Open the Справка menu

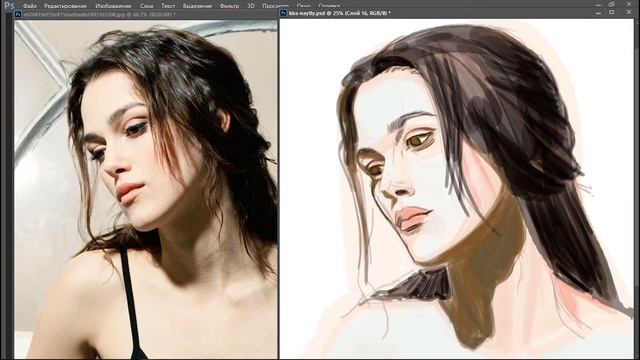coord(329,6)
